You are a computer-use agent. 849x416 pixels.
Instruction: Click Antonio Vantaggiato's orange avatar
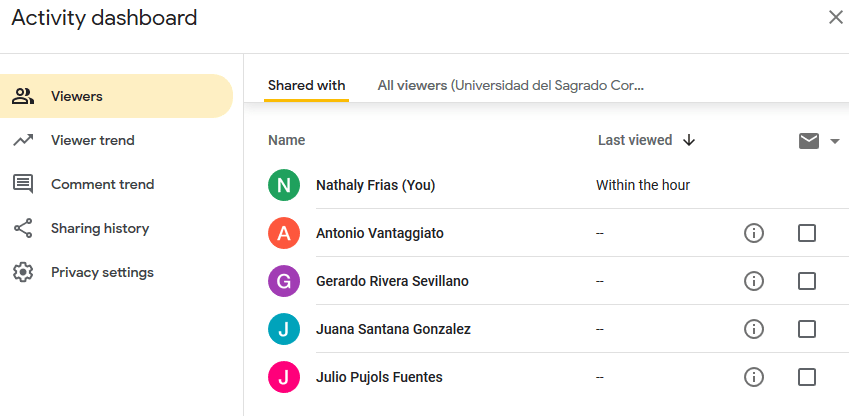point(284,233)
